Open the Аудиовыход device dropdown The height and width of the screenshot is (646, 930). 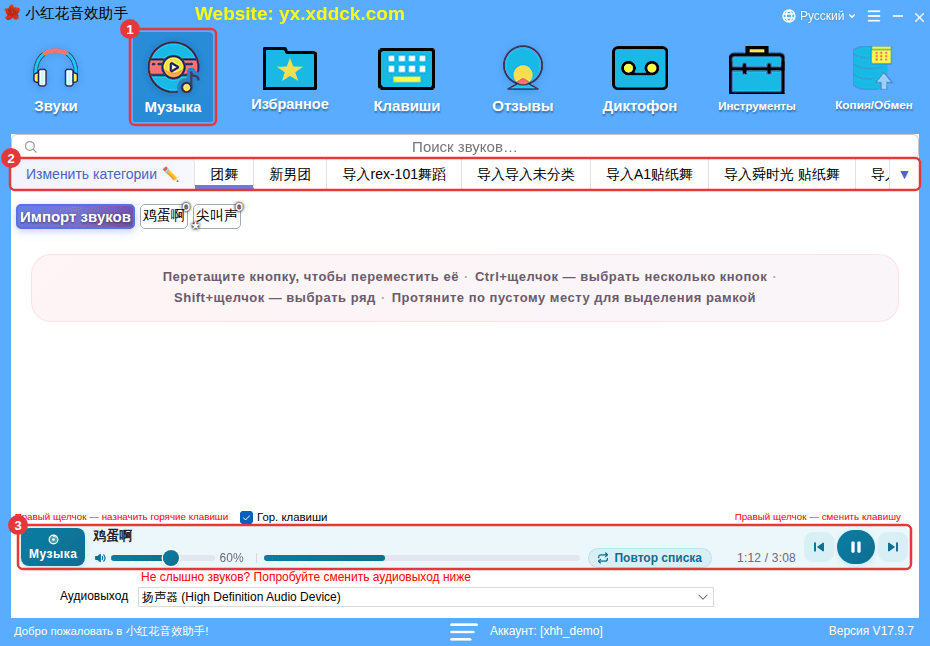pos(425,597)
